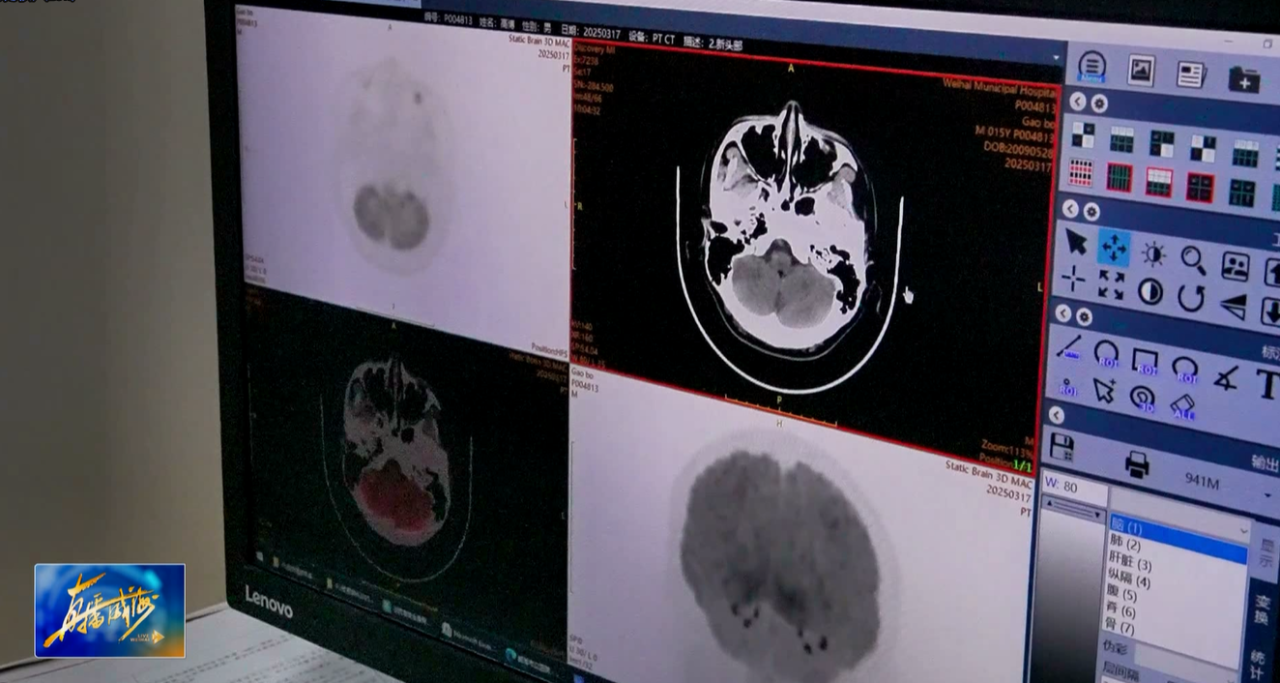Select the upper-left PET brain viewport
The height and width of the screenshot is (683, 1280).
[x=402, y=180]
